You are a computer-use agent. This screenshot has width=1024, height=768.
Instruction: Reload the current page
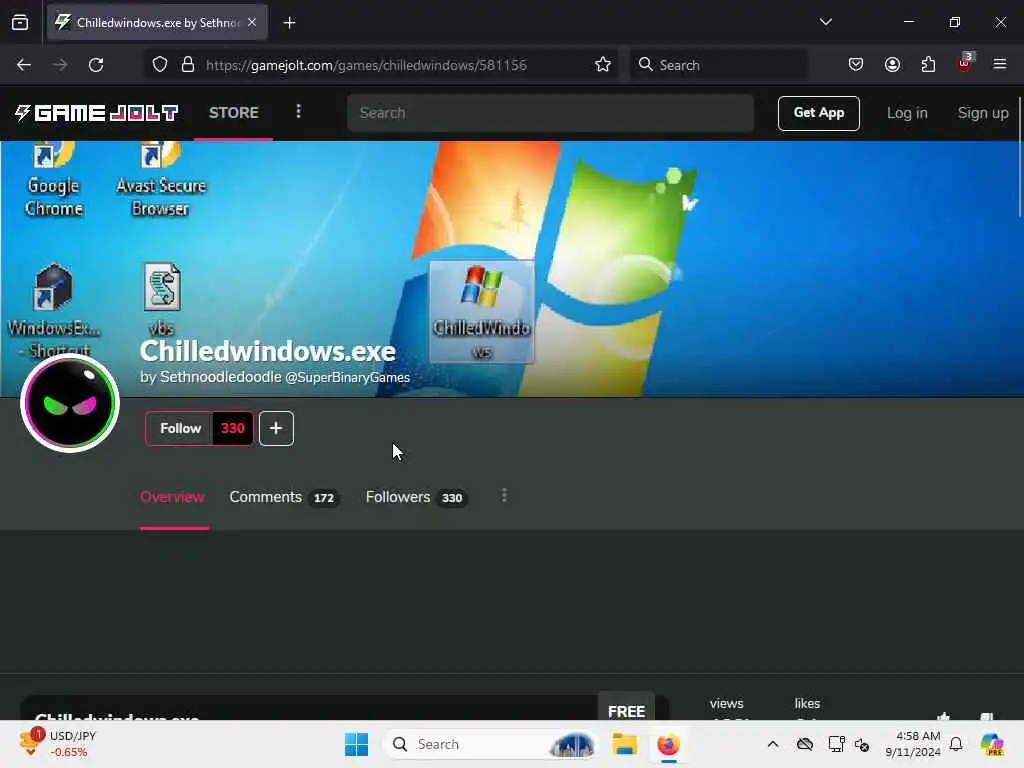[96, 65]
